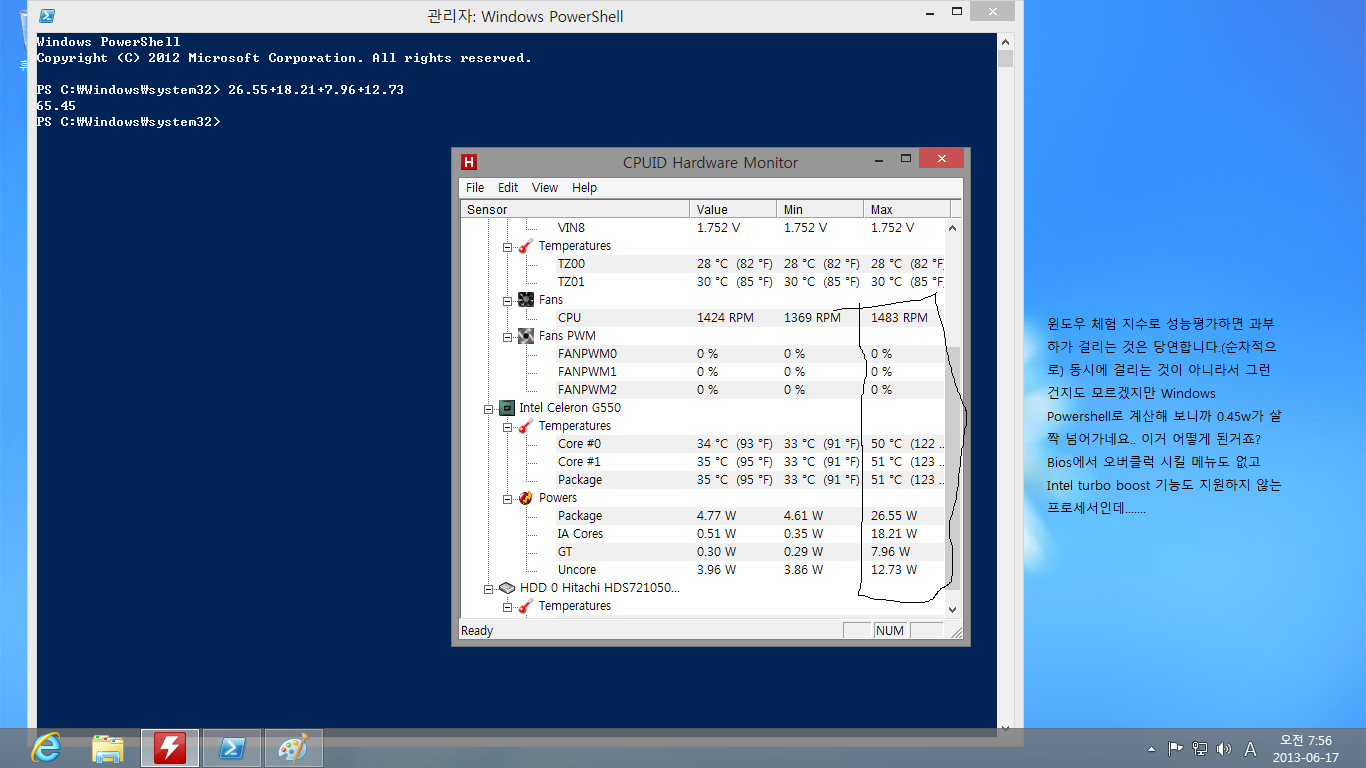Screen dimensions: 1366x768
Task: Click the PowerShell window title bar icon
Action: pos(47,16)
